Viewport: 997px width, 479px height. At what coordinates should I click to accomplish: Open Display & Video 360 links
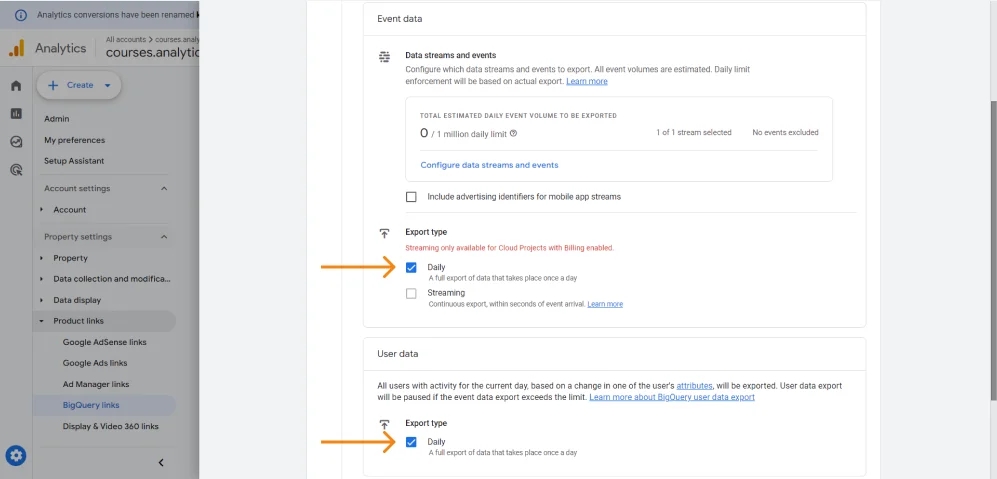[x=111, y=426]
